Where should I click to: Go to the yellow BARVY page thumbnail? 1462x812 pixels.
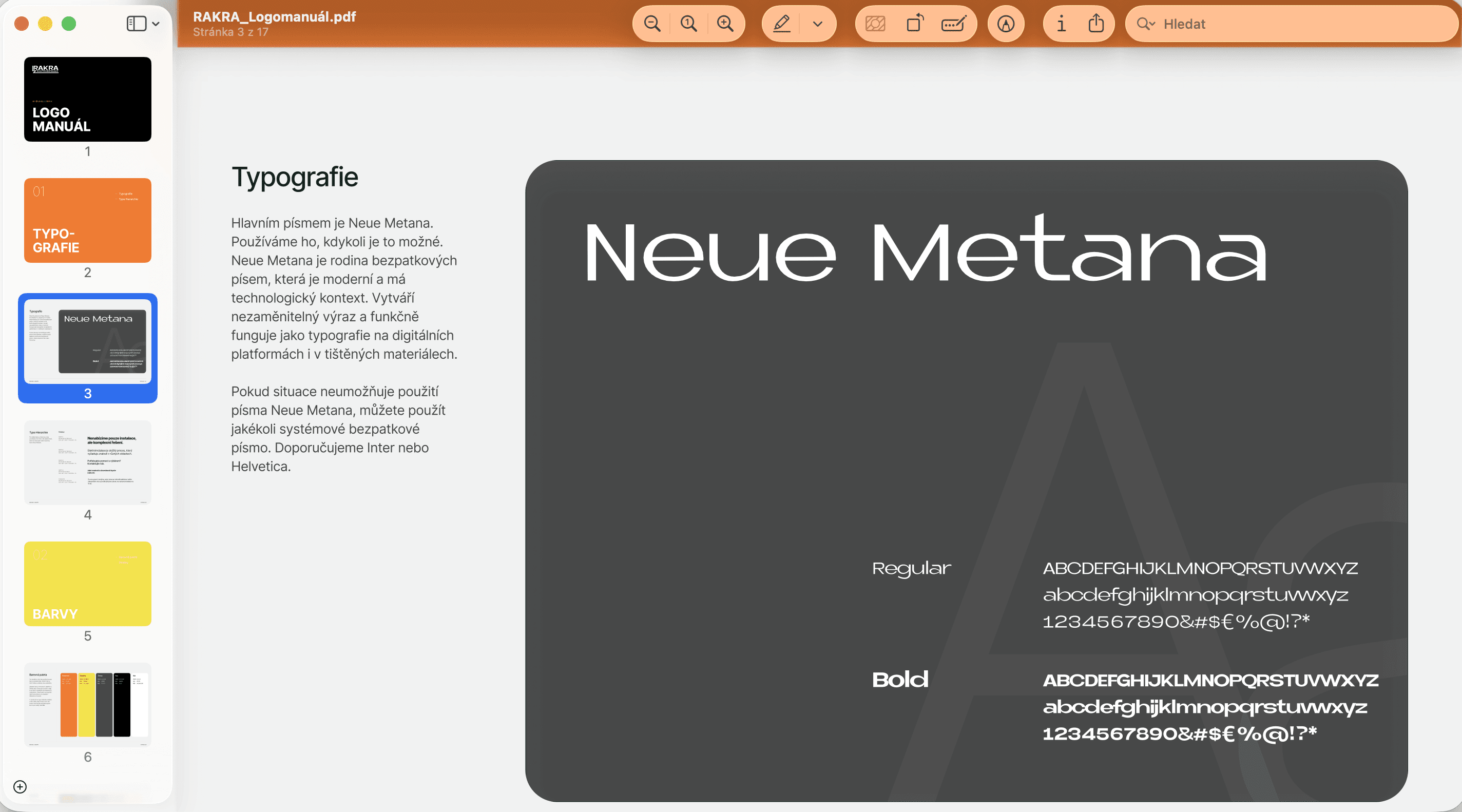[x=87, y=583]
